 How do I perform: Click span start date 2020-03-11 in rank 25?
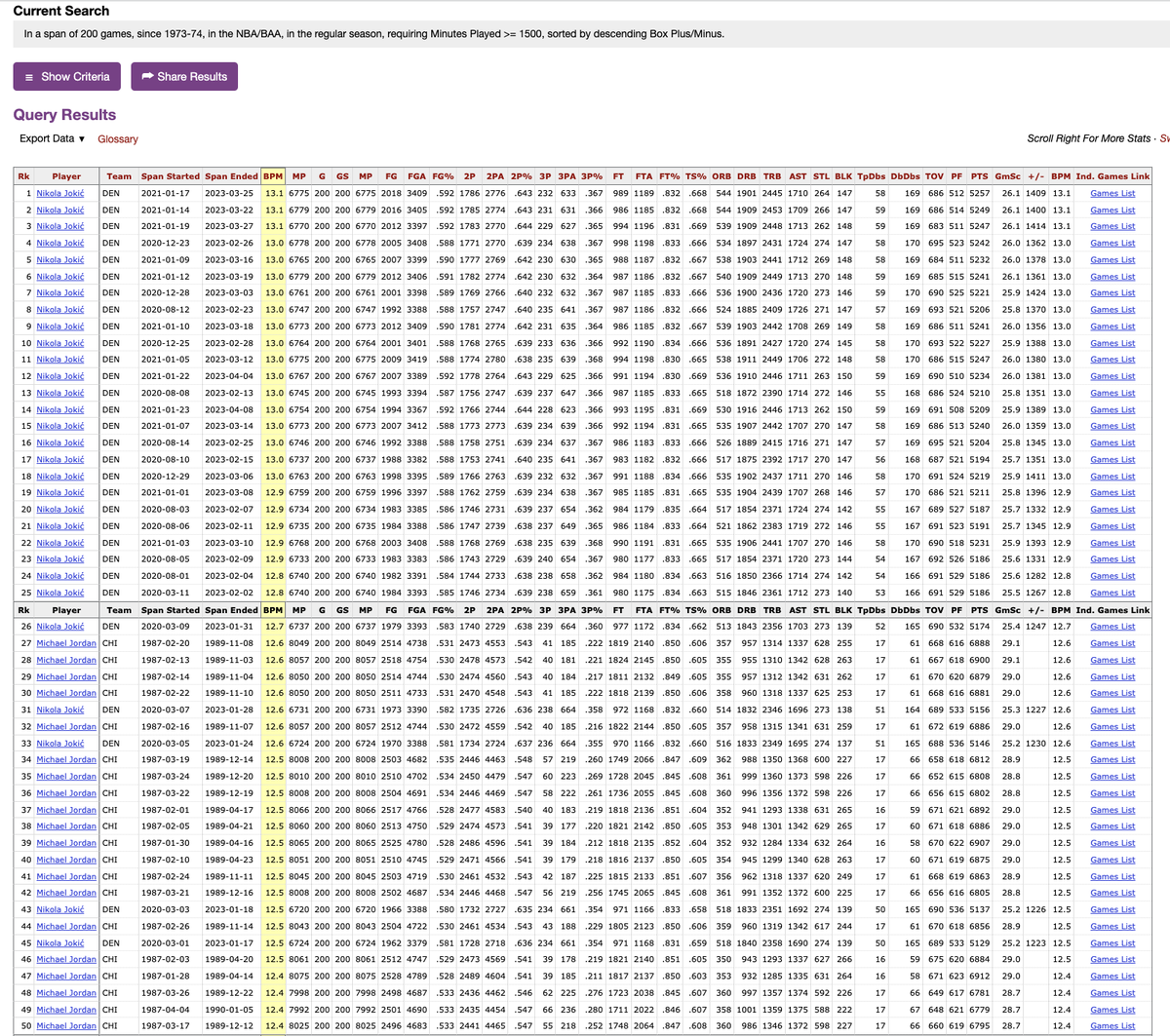coord(165,594)
